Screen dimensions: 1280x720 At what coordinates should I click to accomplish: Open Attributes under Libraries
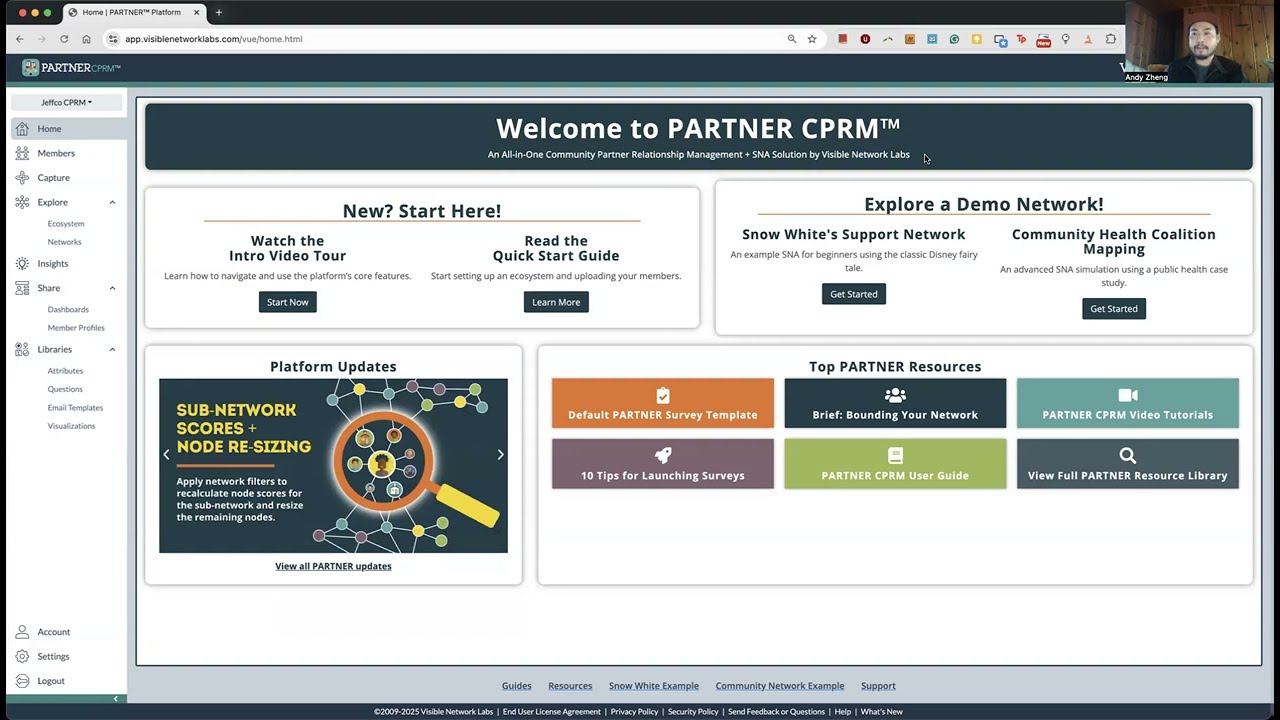coord(65,371)
